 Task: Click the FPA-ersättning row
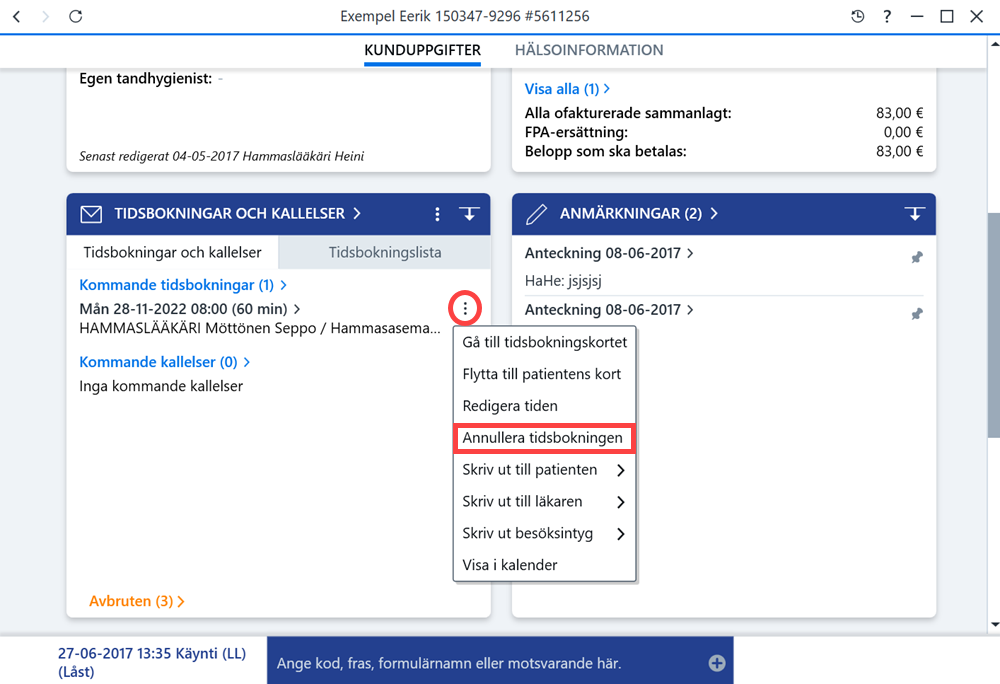click(724, 133)
